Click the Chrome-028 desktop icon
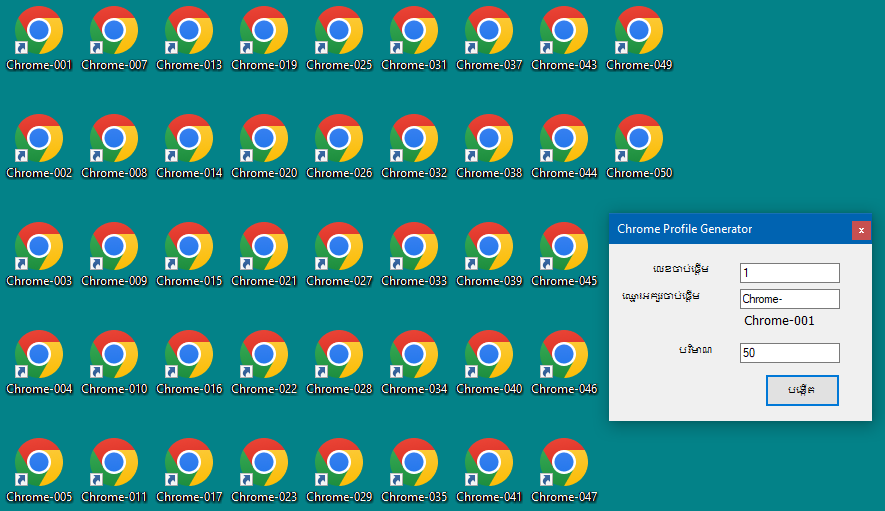The height and width of the screenshot is (511, 885). [339, 362]
